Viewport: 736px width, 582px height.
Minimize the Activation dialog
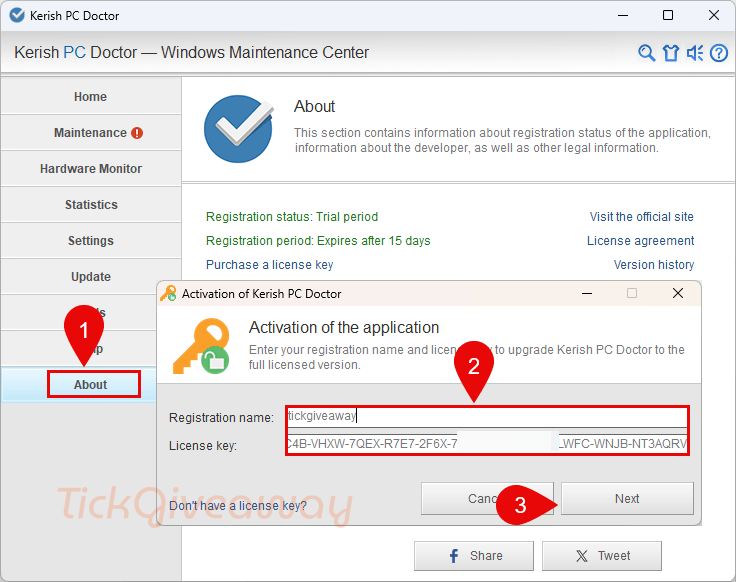pyautogui.click(x=587, y=293)
